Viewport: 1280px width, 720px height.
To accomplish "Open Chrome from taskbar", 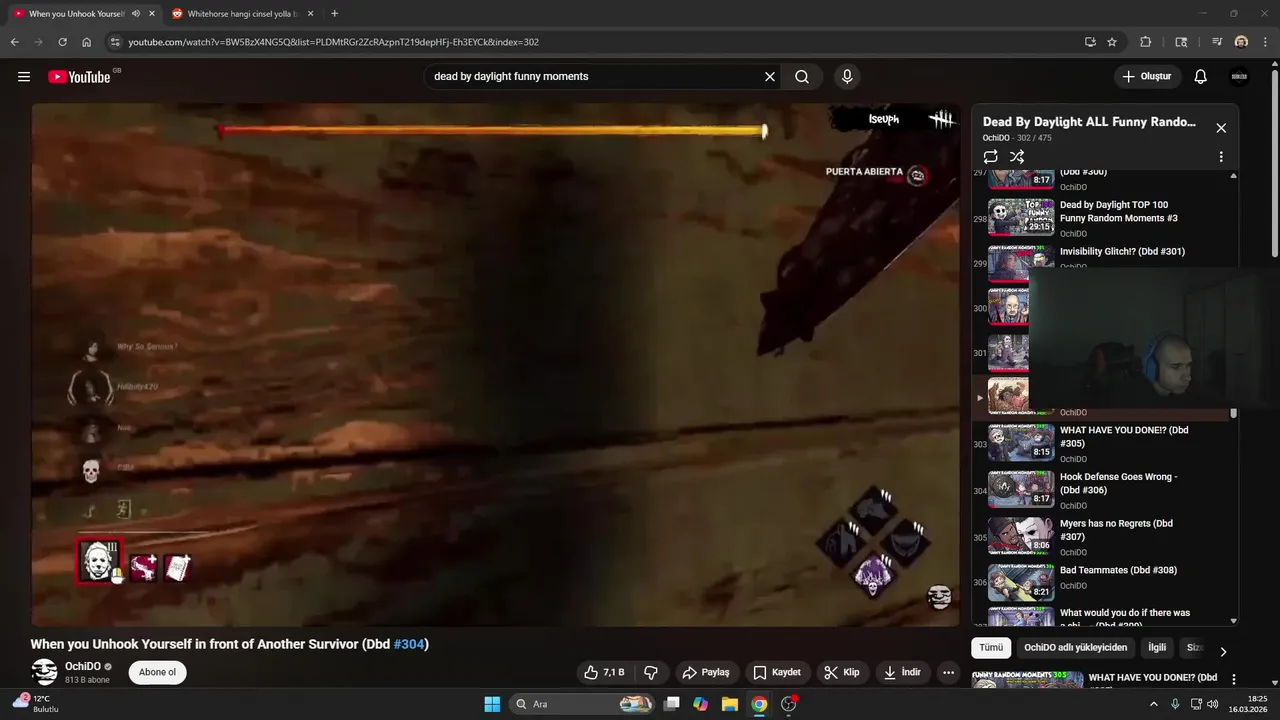I will point(759,704).
